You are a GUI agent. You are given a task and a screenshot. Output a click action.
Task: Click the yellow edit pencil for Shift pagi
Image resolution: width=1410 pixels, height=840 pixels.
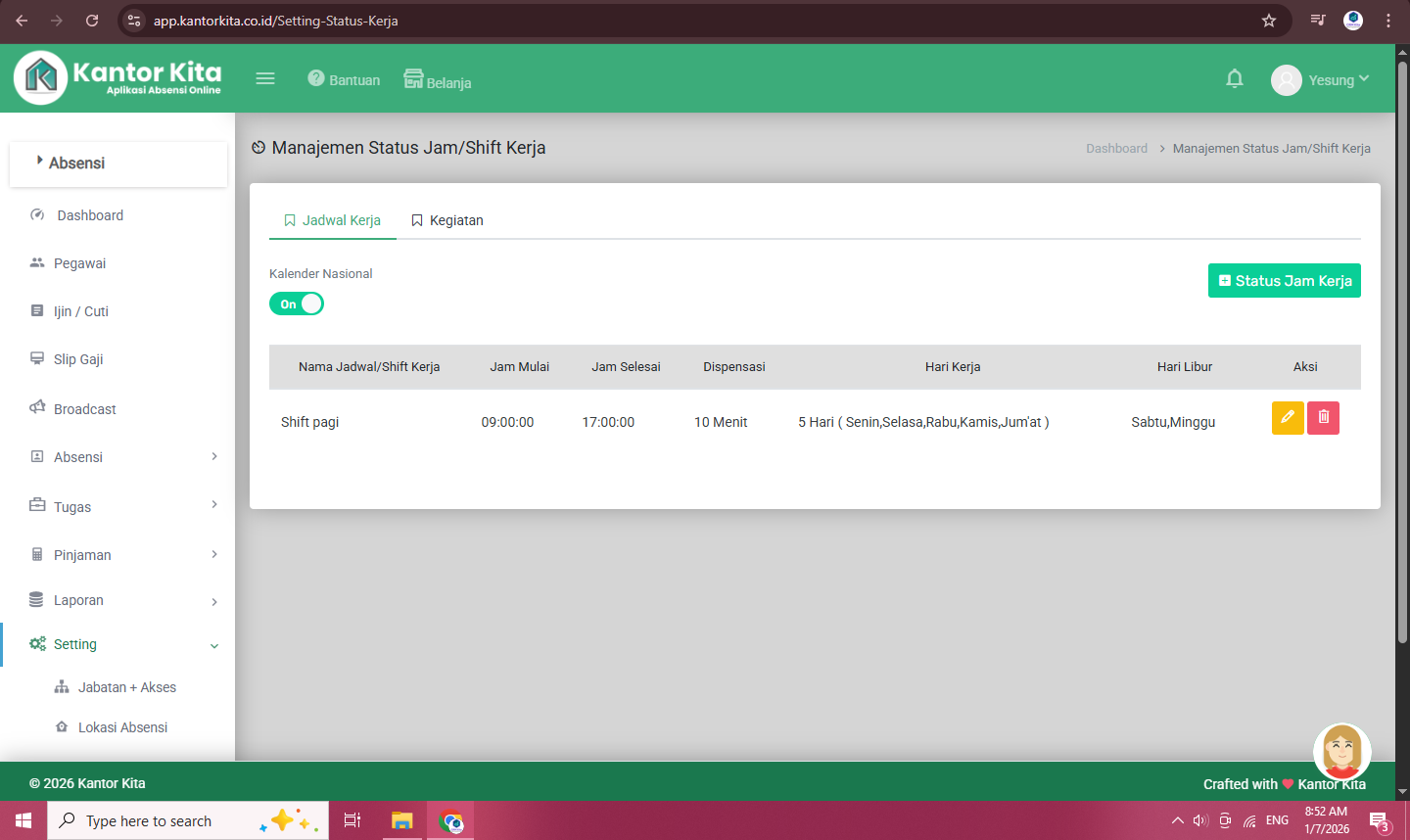(x=1287, y=418)
